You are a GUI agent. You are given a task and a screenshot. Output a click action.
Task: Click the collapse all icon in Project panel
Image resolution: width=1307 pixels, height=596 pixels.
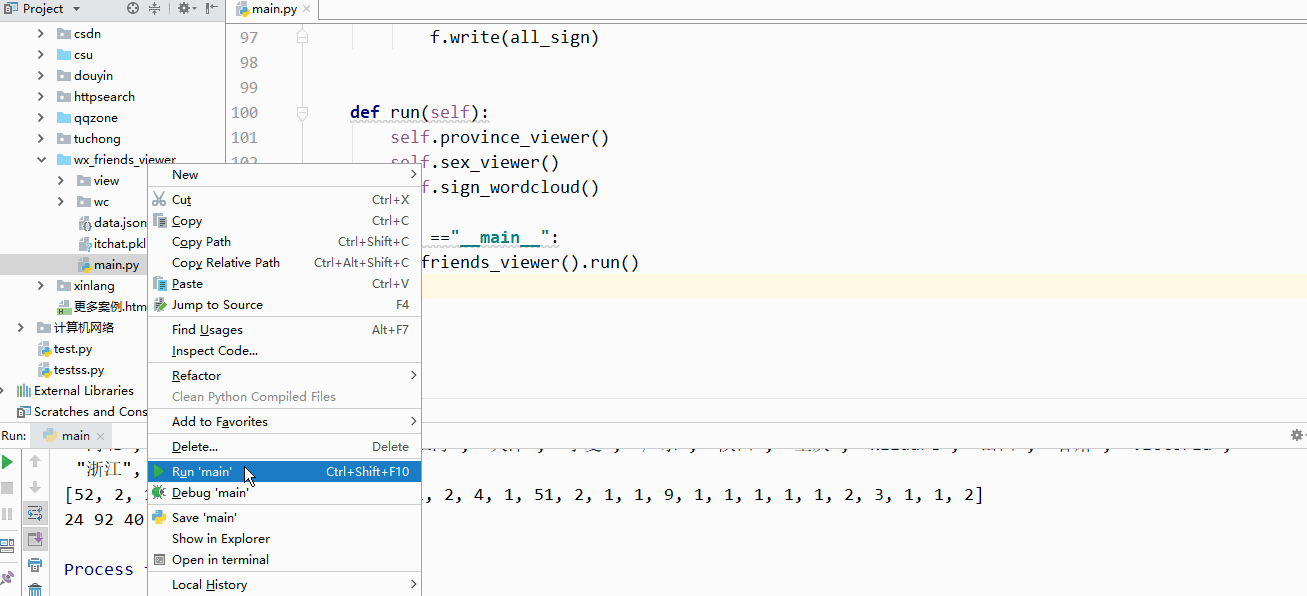point(155,9)
